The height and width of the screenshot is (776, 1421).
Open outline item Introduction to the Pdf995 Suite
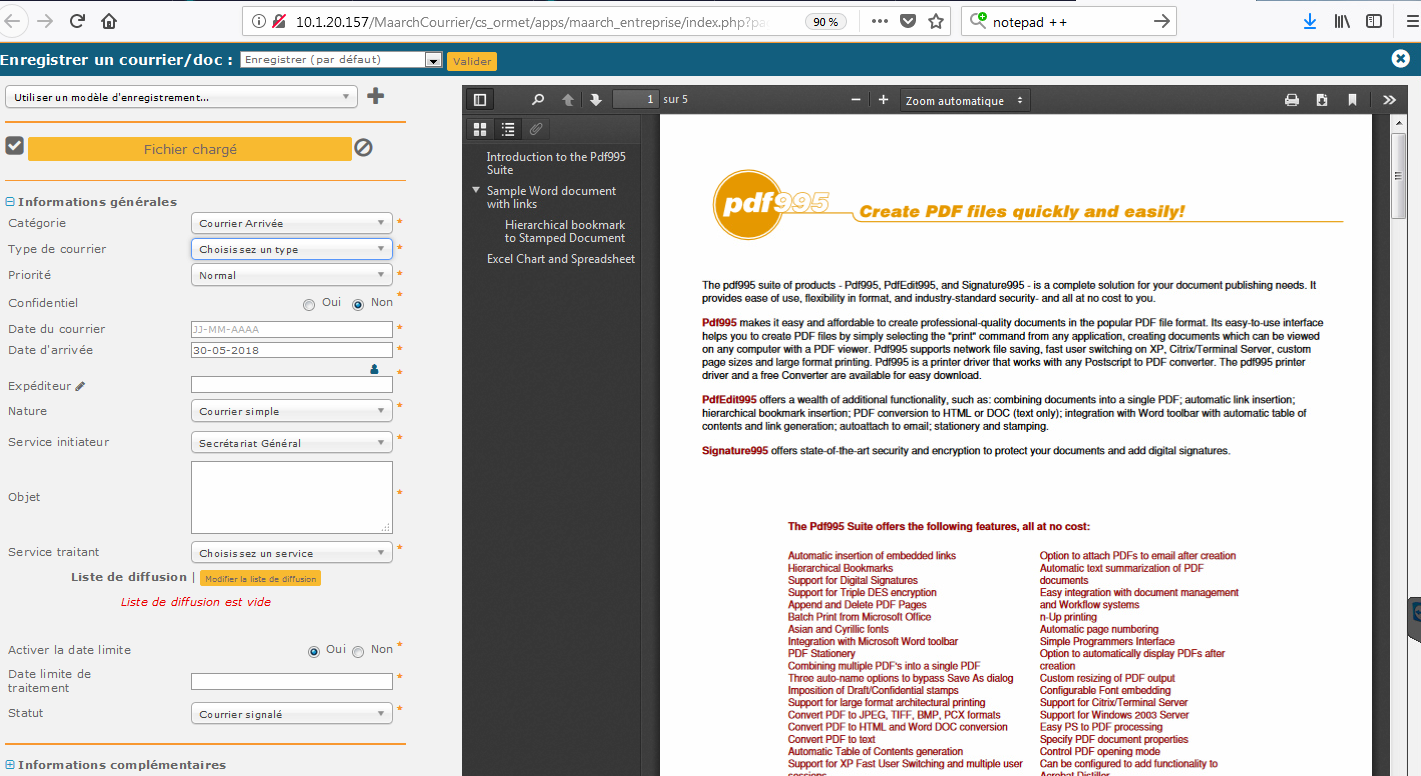556,163
